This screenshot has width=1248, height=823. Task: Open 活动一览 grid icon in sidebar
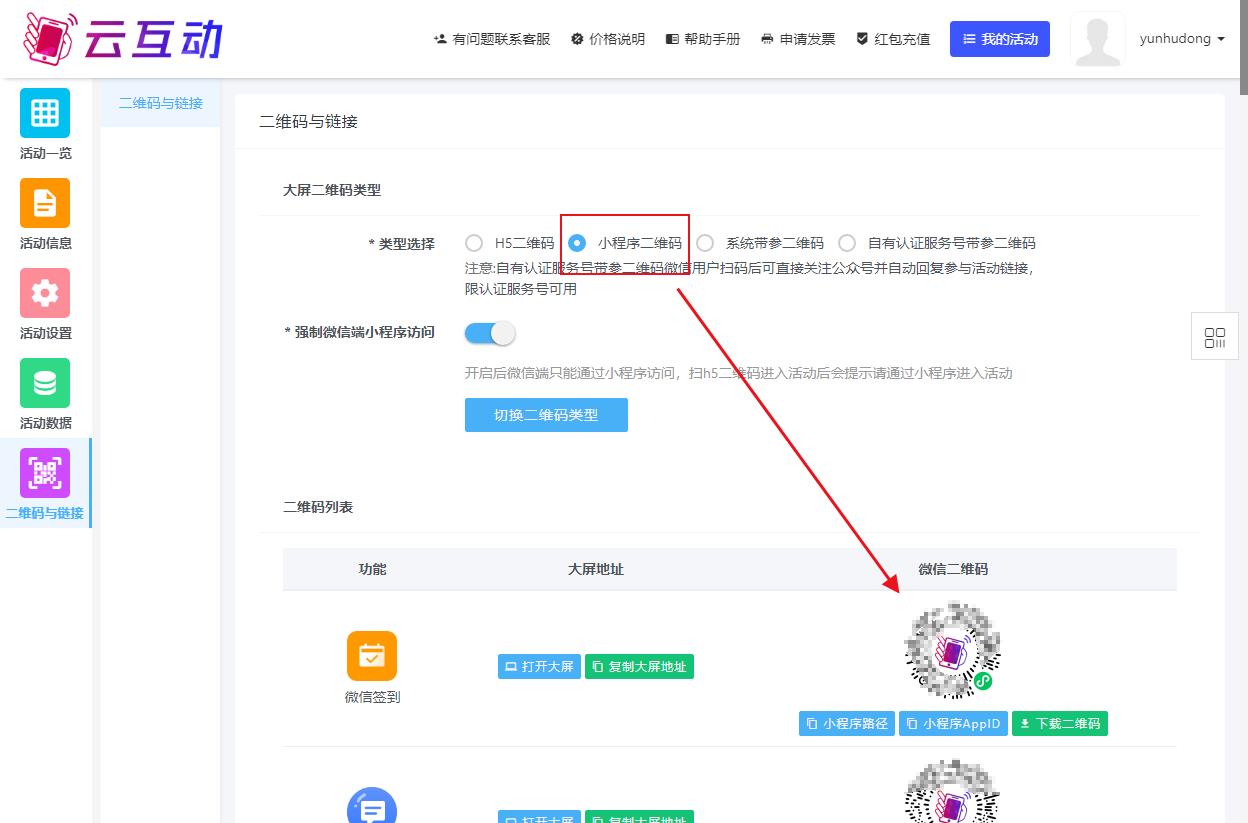click(45, 113)
